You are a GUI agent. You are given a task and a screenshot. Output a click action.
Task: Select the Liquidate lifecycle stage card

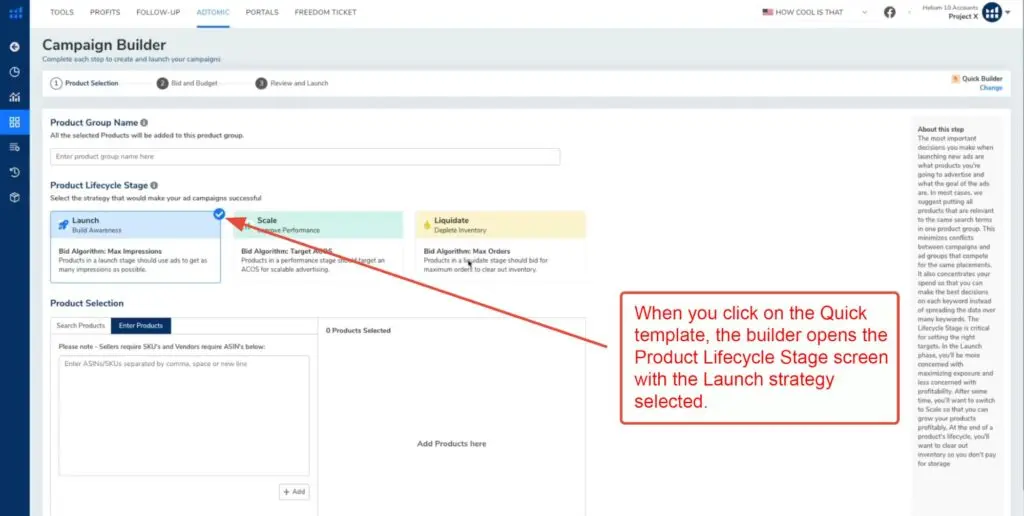tap(499, 246)
